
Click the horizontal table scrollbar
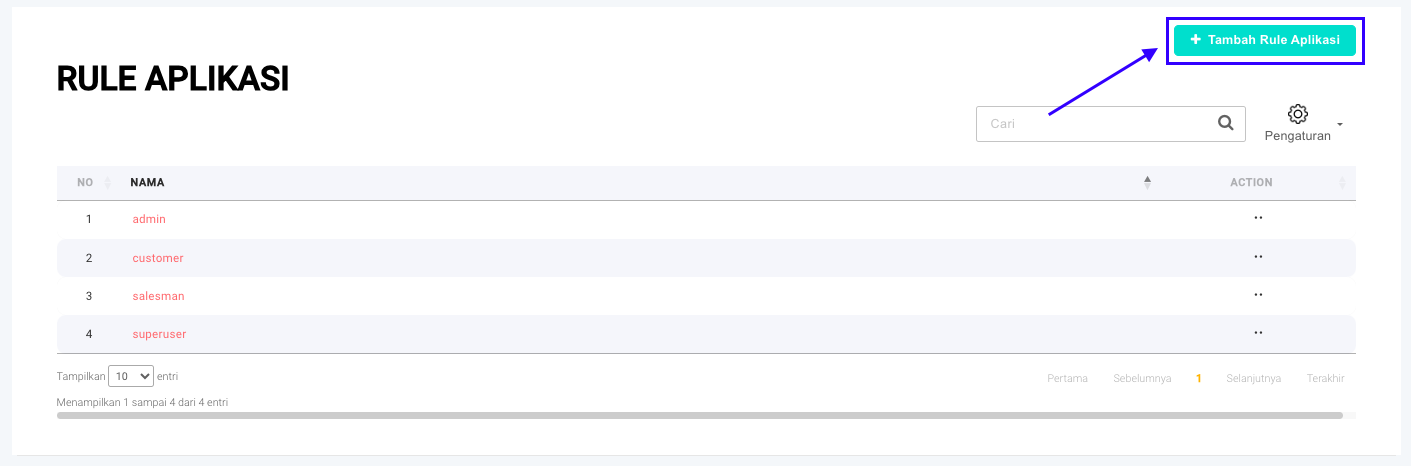coord(700,415)
